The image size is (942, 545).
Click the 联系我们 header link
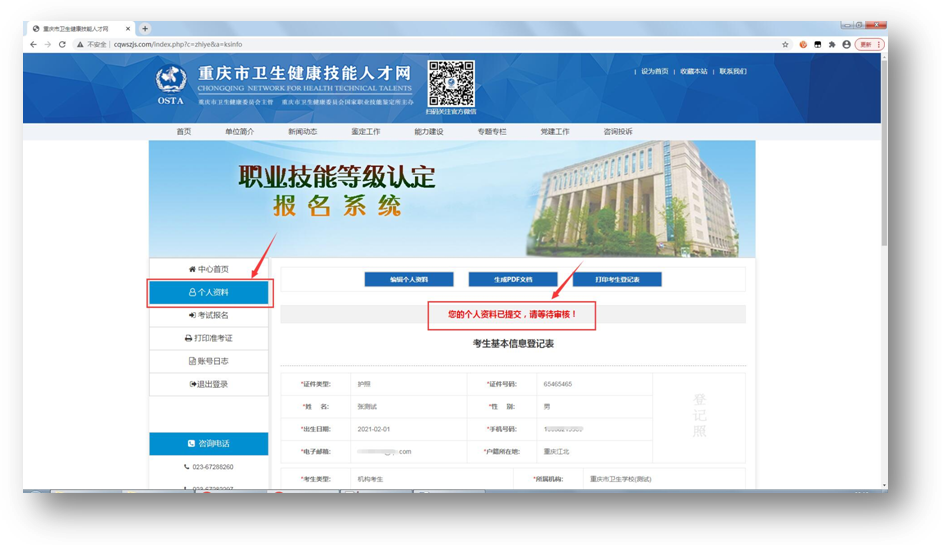pyautogui.click(x=733, y=72)
